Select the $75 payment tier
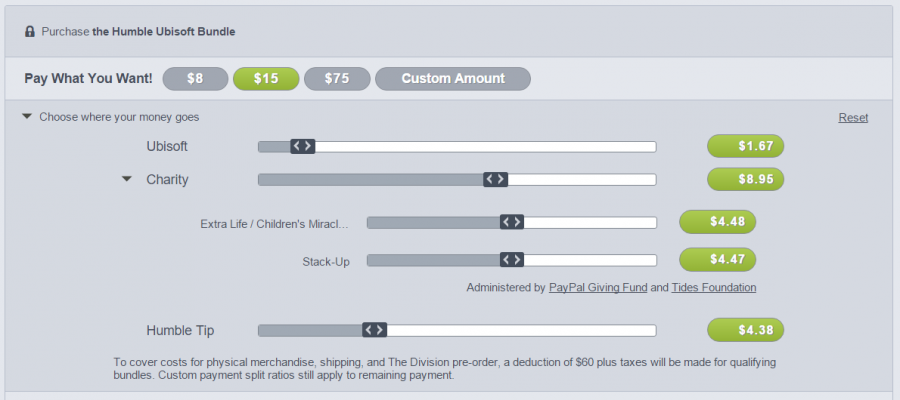Screen dimensions: 900x400 (x=337, y=78)
